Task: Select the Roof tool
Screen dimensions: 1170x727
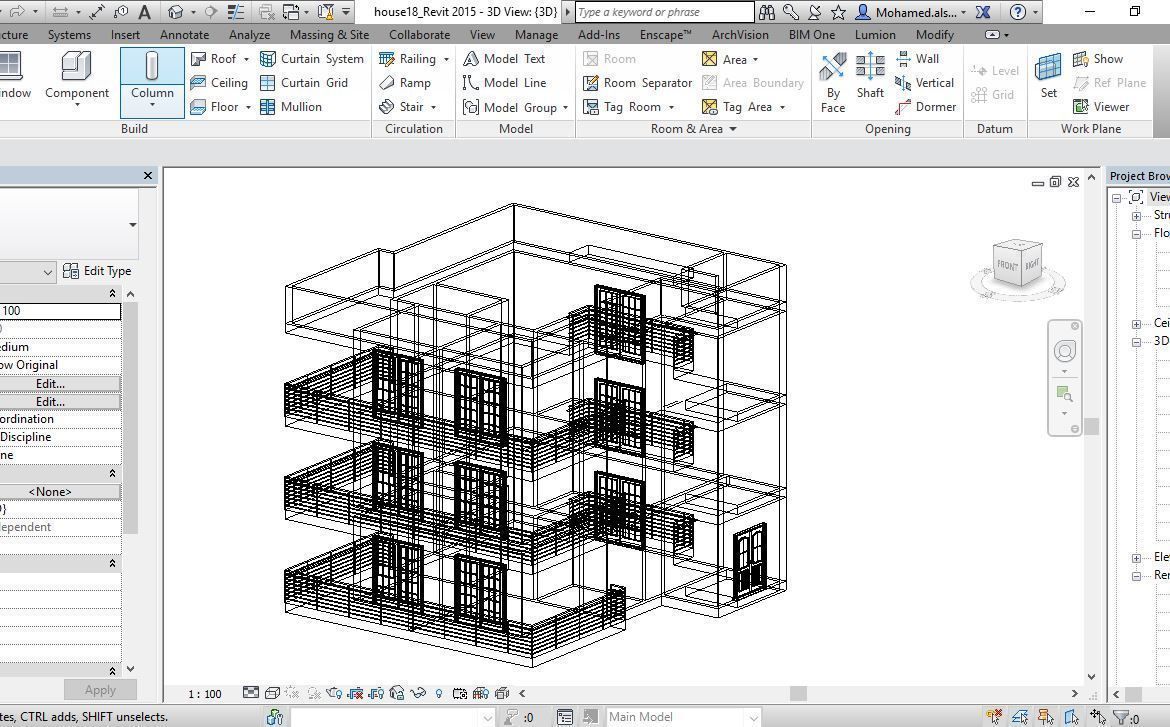Action: (x=214, y=59)
